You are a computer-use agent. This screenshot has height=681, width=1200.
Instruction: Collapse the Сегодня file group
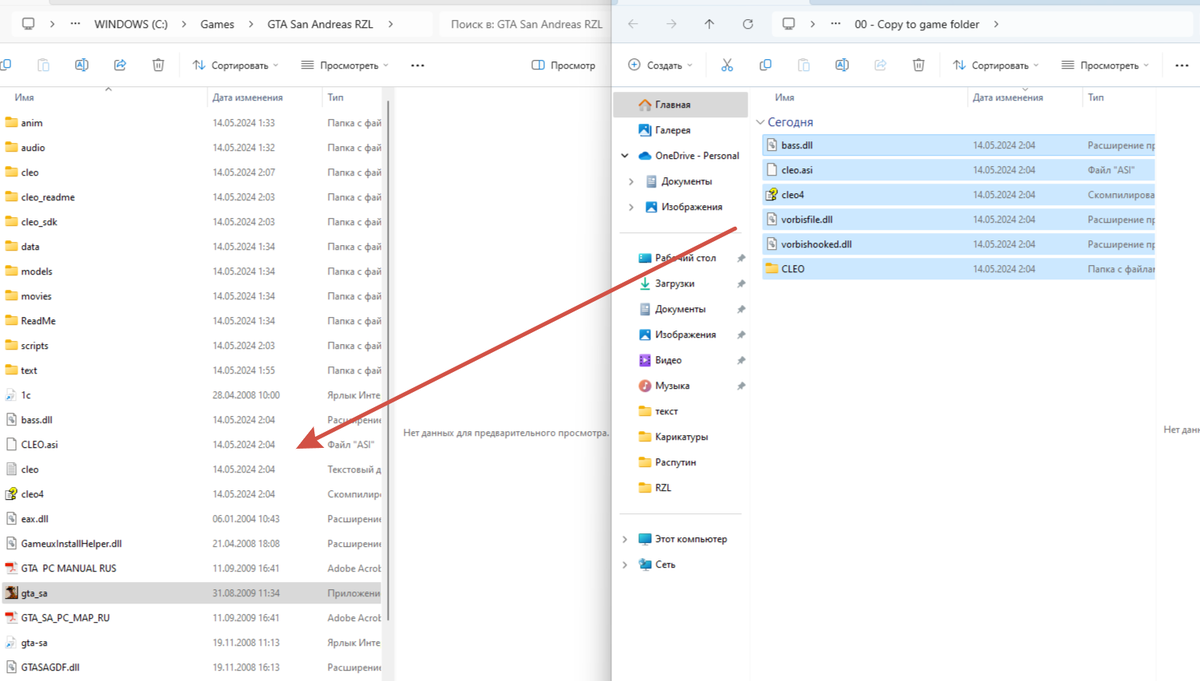[761, 122]
